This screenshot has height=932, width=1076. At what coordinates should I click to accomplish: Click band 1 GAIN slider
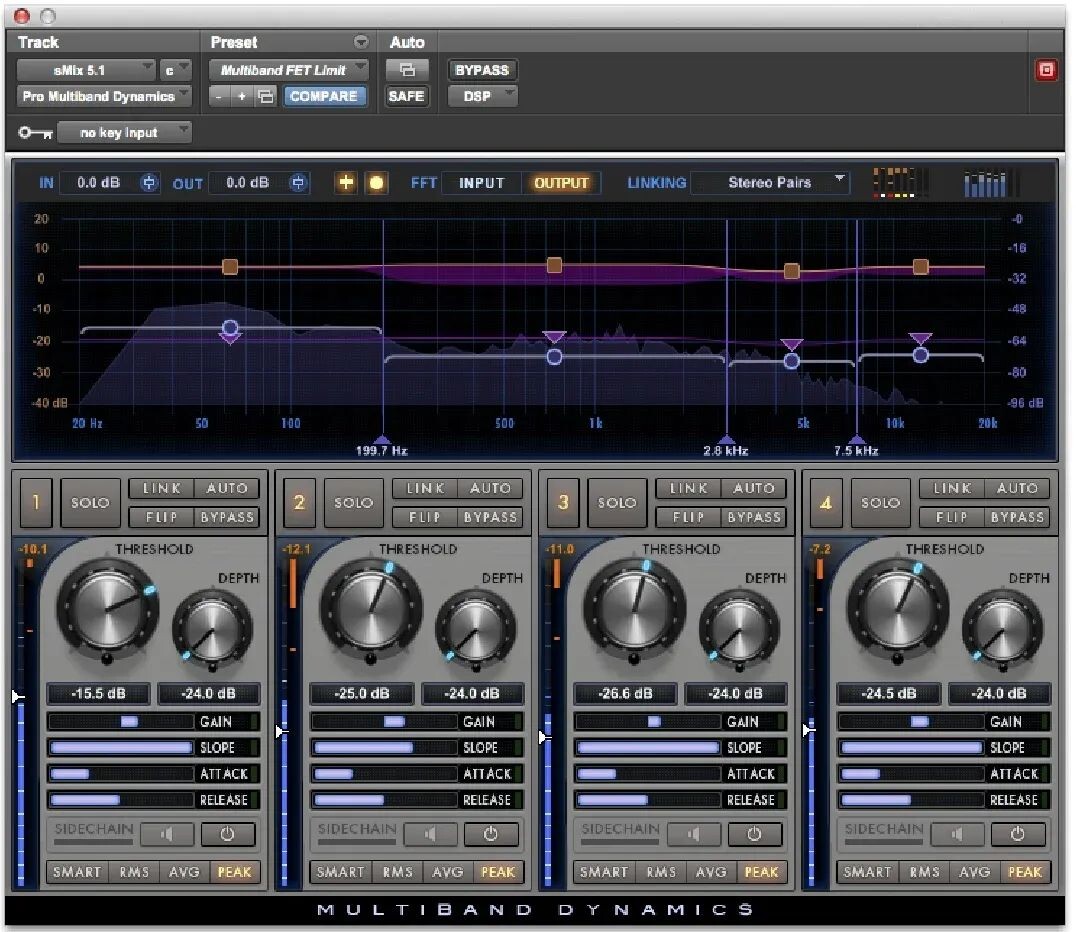[x=121, y=721]
